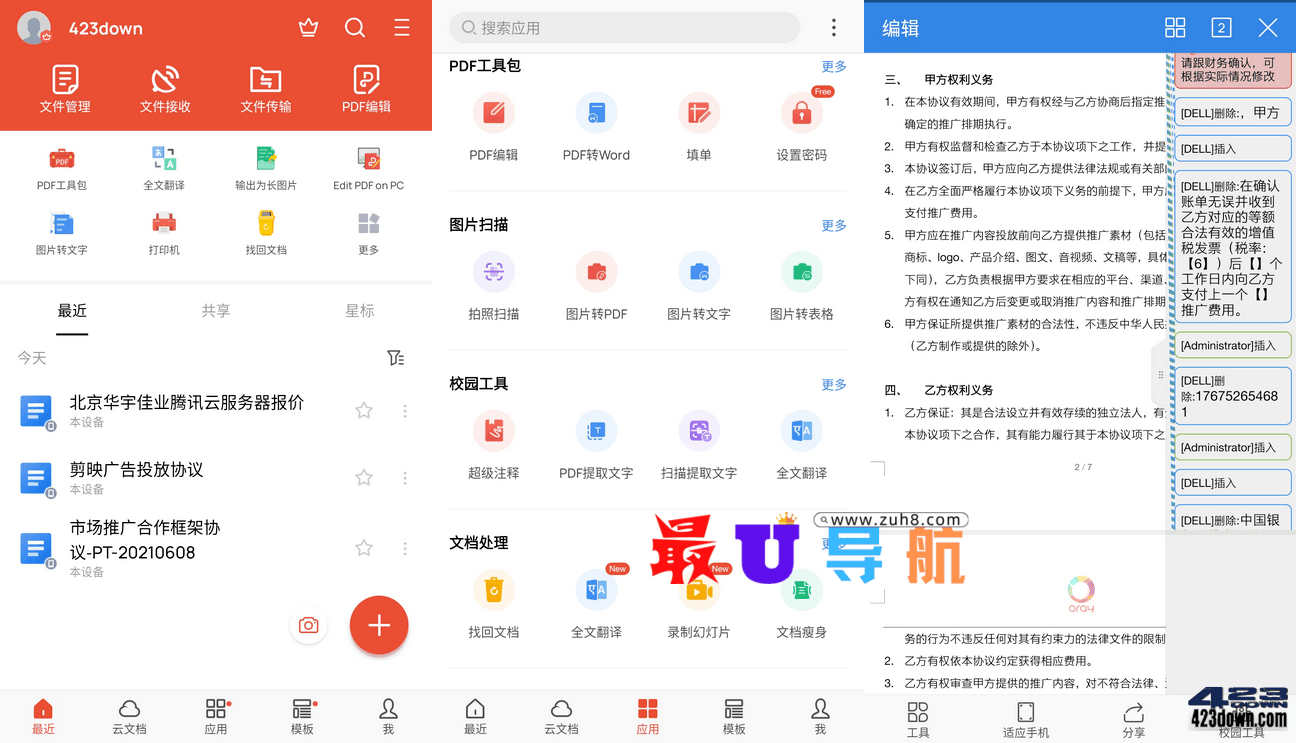Tap the search magnifier in red header
This screenshot has height=743, width=1296.
(355, 28)
